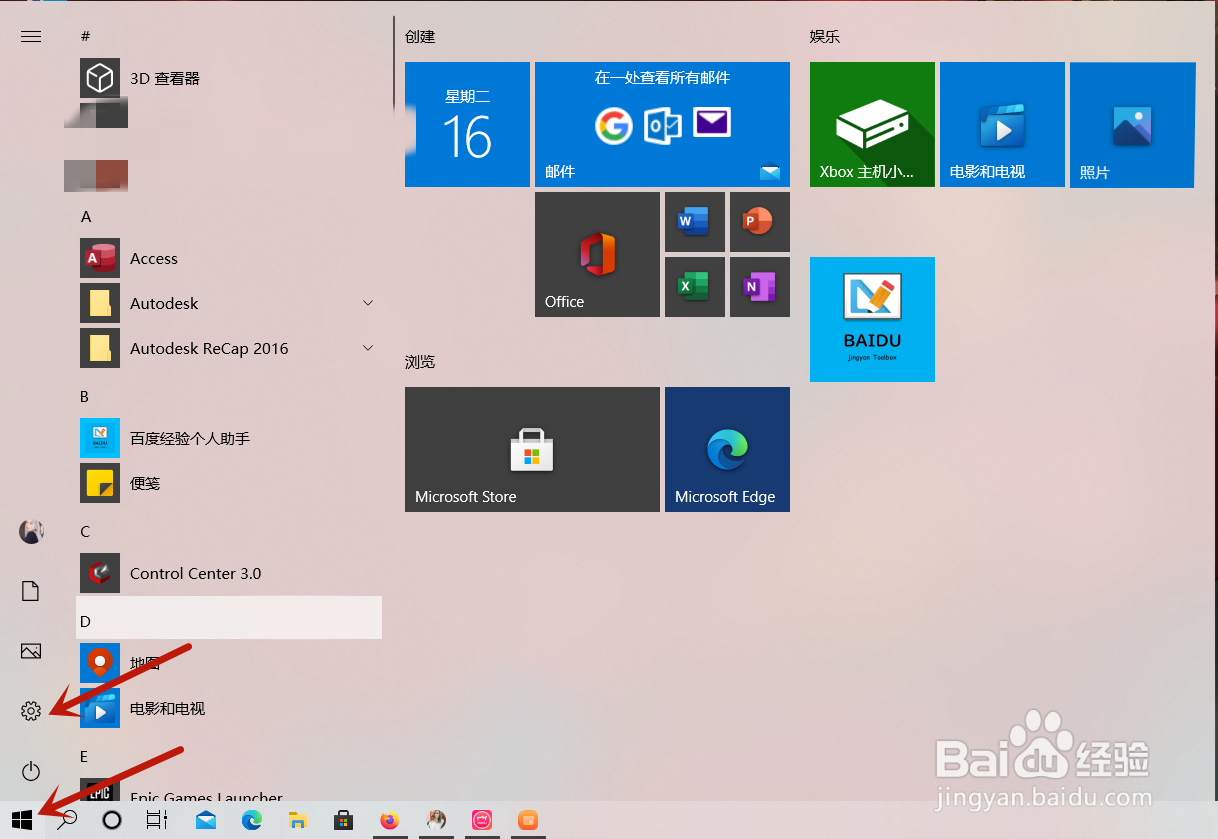Expand the Autodesk folder chevron
Viewport: 1218px width, 839px height.
pyautogui.click(x=367, y=303)
